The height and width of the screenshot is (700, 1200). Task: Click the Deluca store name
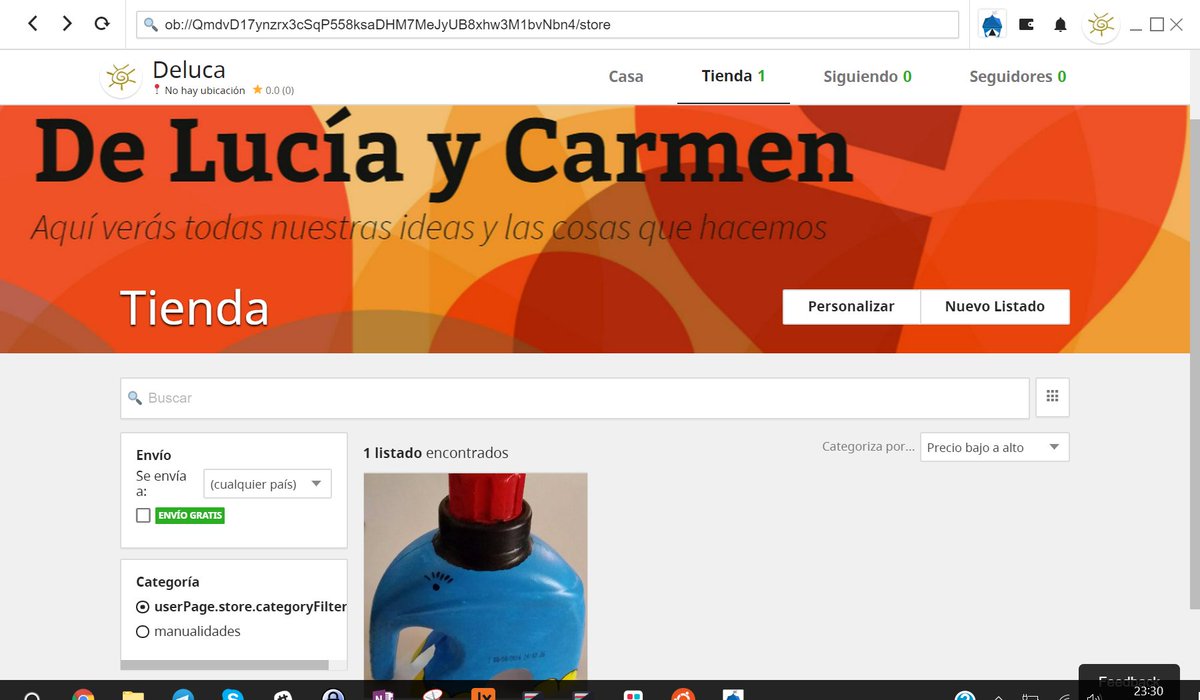tap(189, 69)
